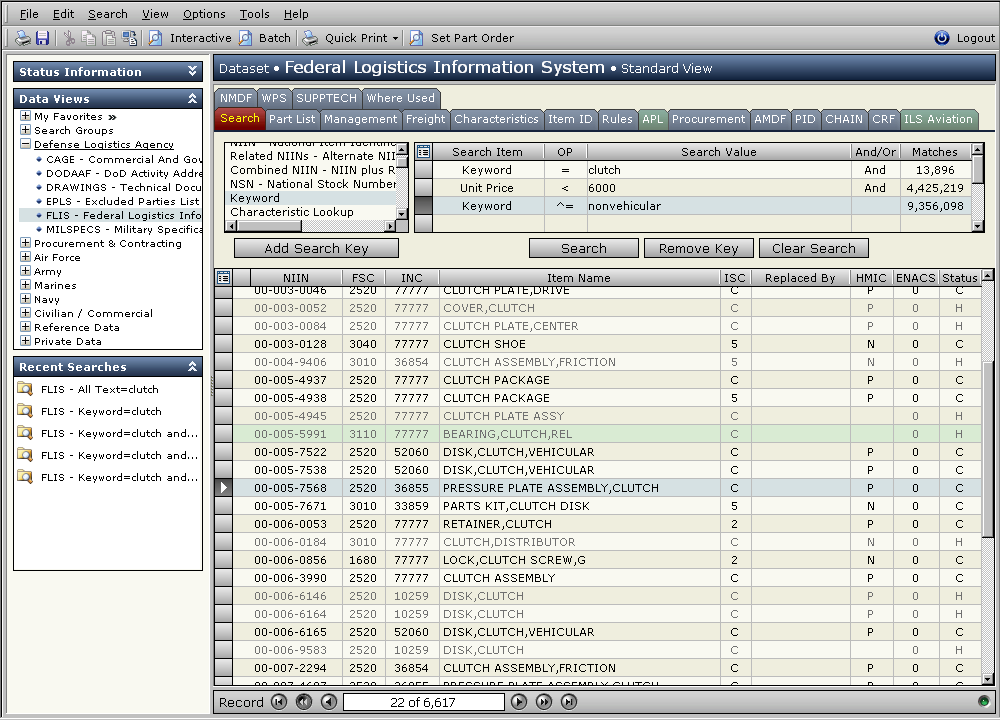Go to the previous record
Screen dimensions: 1000x720
click(329, 702)
